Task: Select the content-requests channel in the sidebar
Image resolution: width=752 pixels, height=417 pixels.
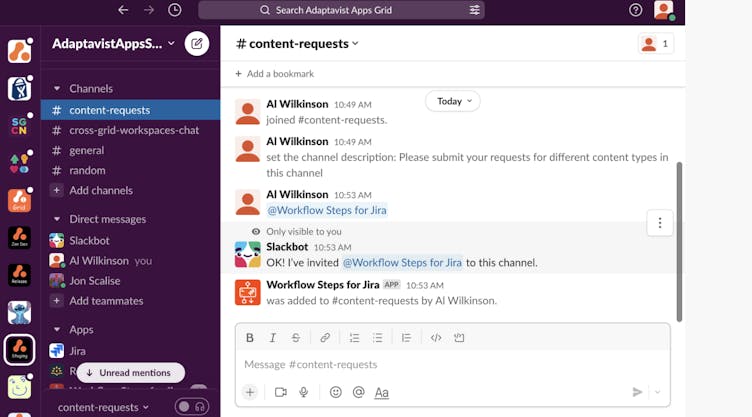Action: pyautogui.click(x=130, y=110)
